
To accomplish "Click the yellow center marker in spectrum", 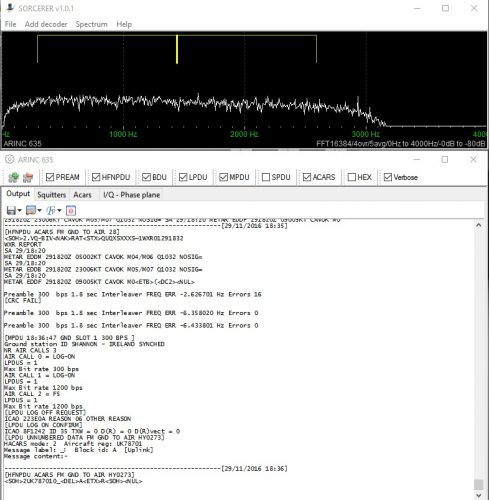I will 177,49.
